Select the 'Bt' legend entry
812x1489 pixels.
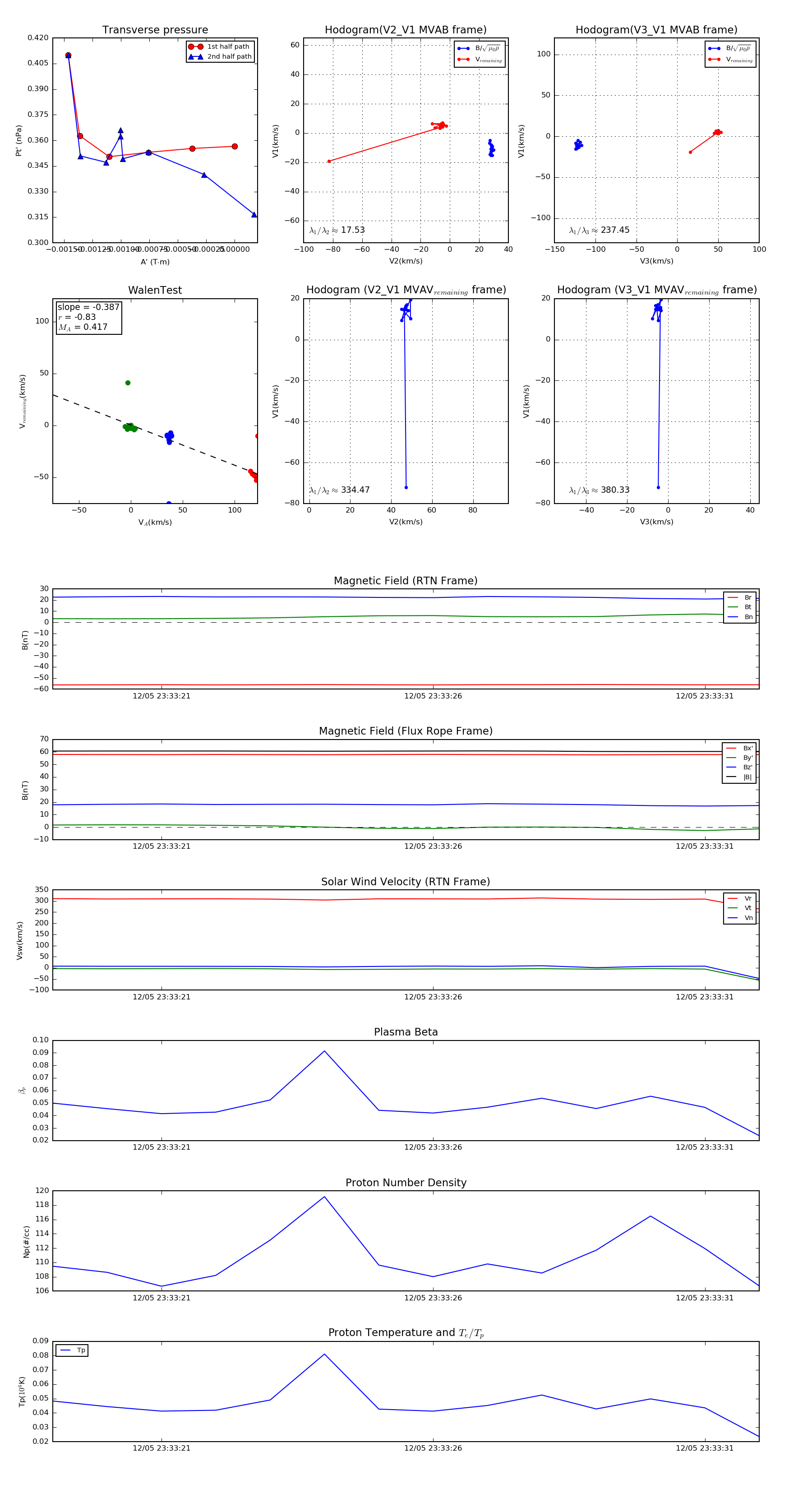(740, 607)
